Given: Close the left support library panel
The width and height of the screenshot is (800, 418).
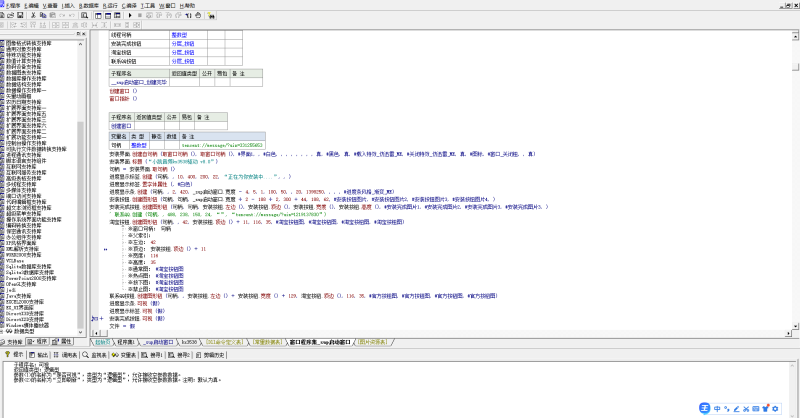Looking at the screenshot, I should pos(84,34).
